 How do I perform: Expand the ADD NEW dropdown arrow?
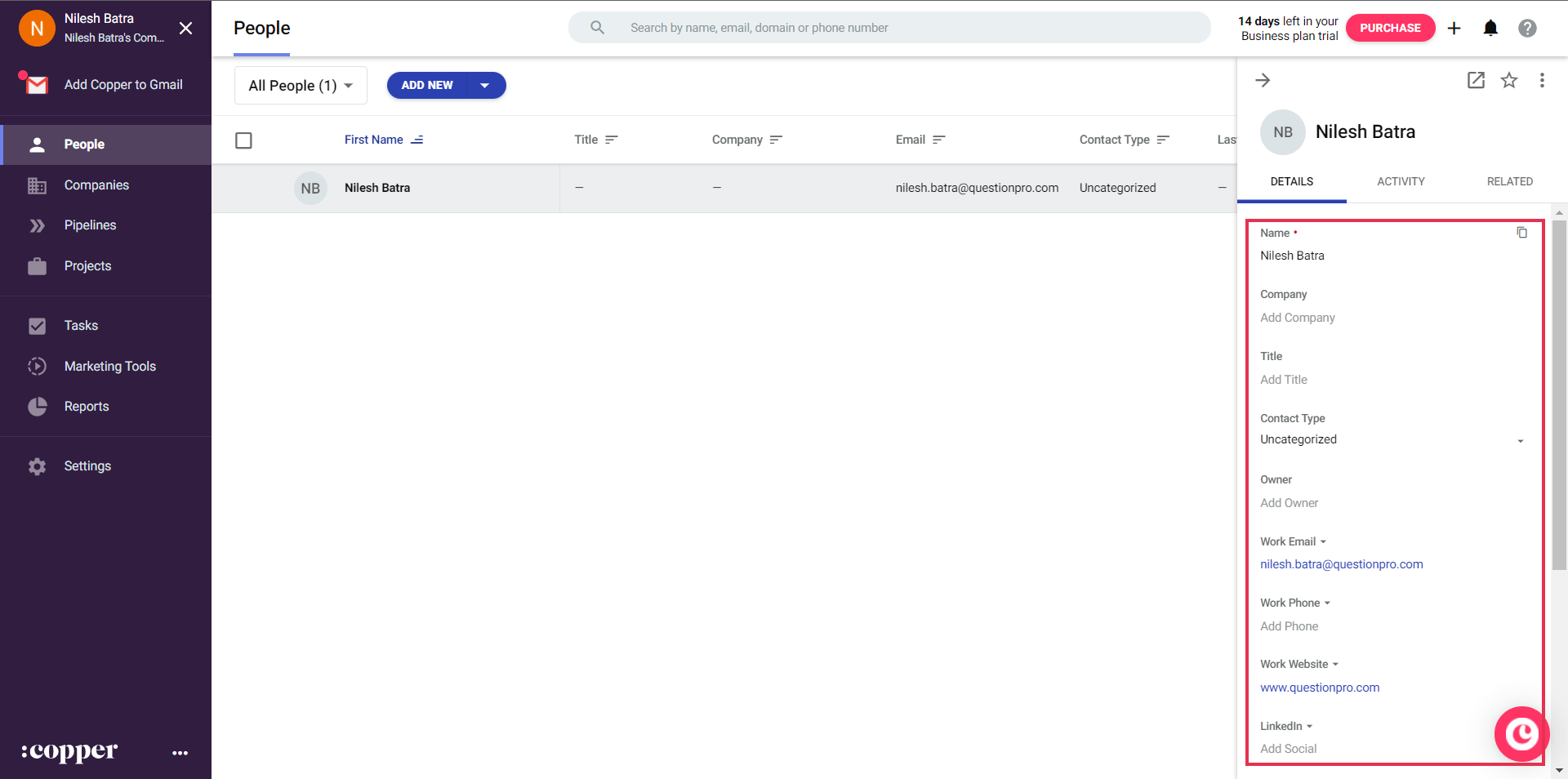coord(485,85)
